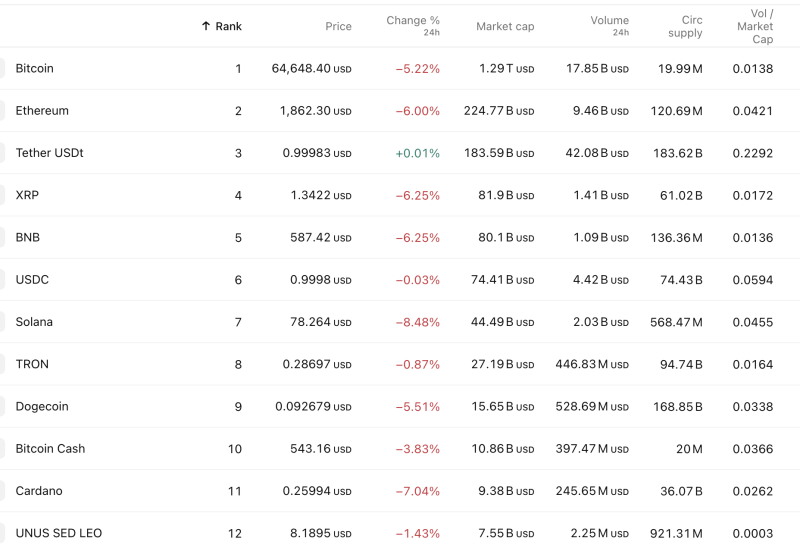Select XRP market cap 81.9 B USD
The image size is (800, 551).
tap(506, 195)
